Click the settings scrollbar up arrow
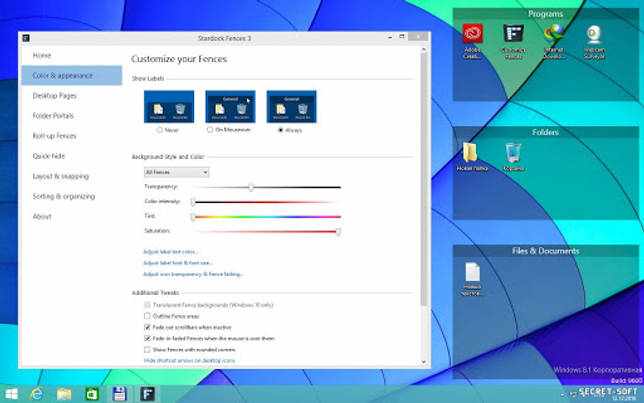 (424, 50)
